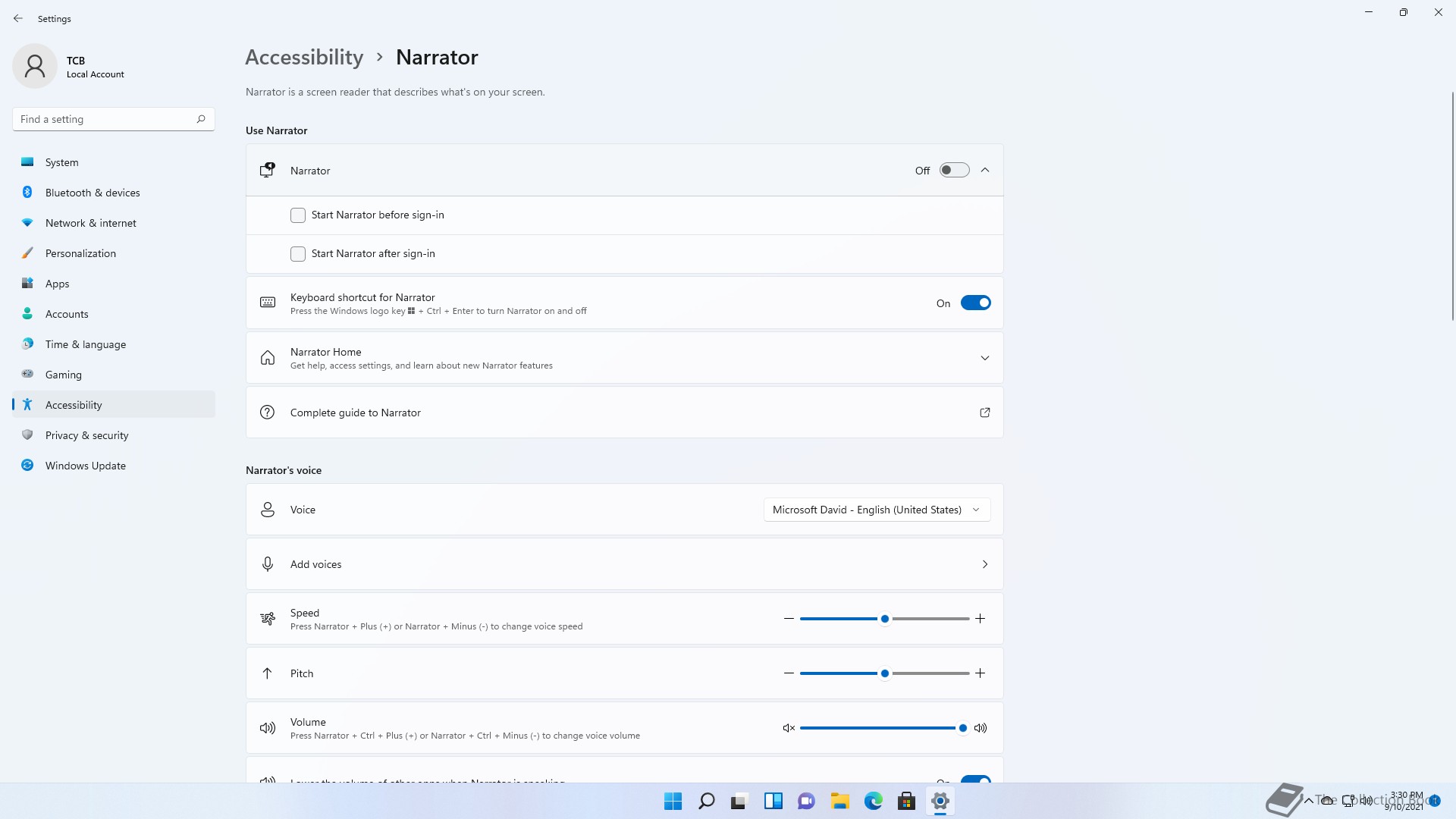The width and height of the screenshot is (1456, 819).
Task: Open Time & language settings
Action: click(114, 344)
